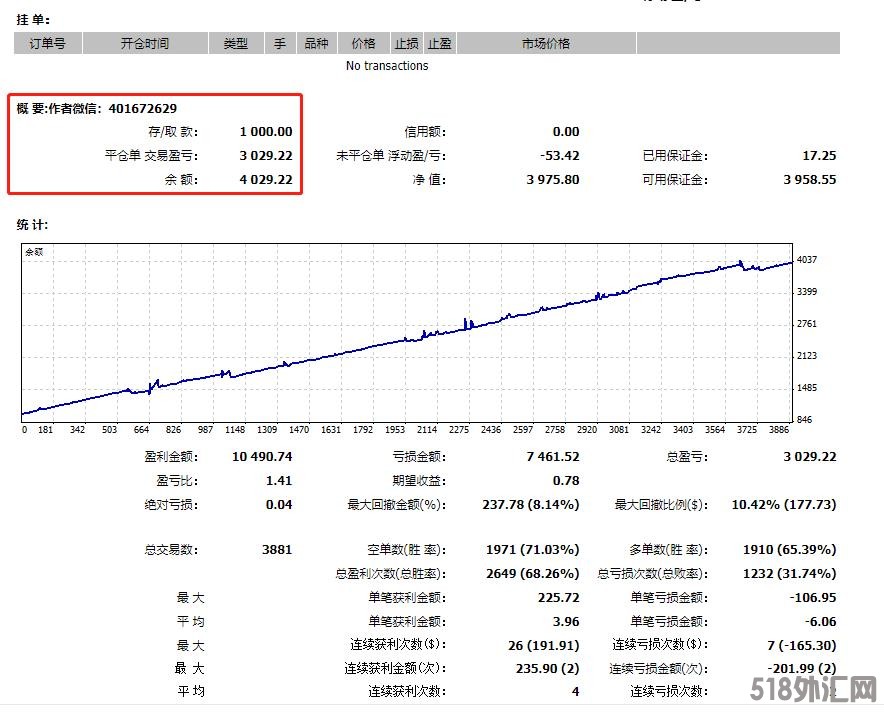884x713 pixels.
Task: Click the 可用保证金 value 3 958.55
Action: tap(809, 180)
